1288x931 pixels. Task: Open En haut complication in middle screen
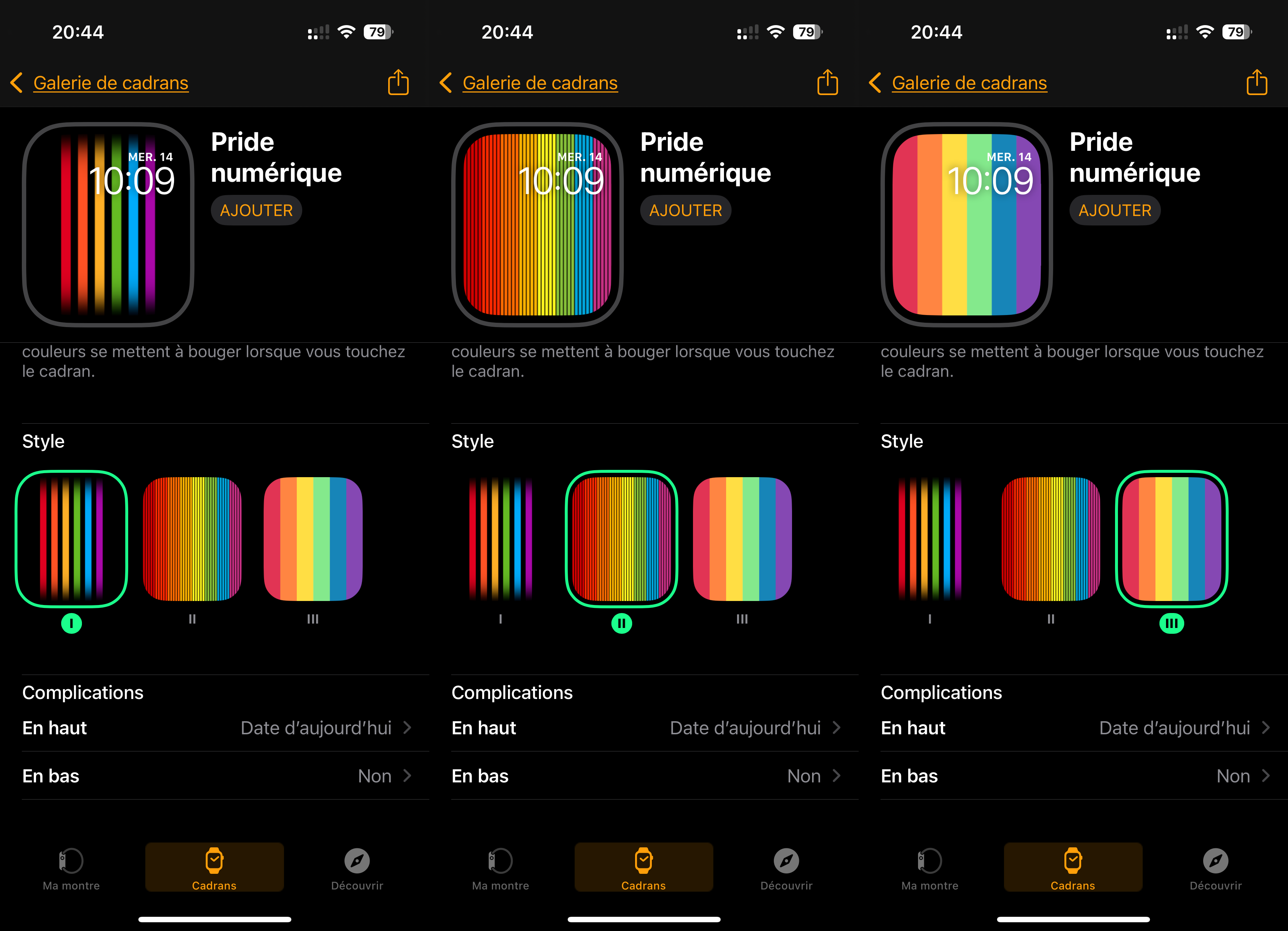click(655, 728)
